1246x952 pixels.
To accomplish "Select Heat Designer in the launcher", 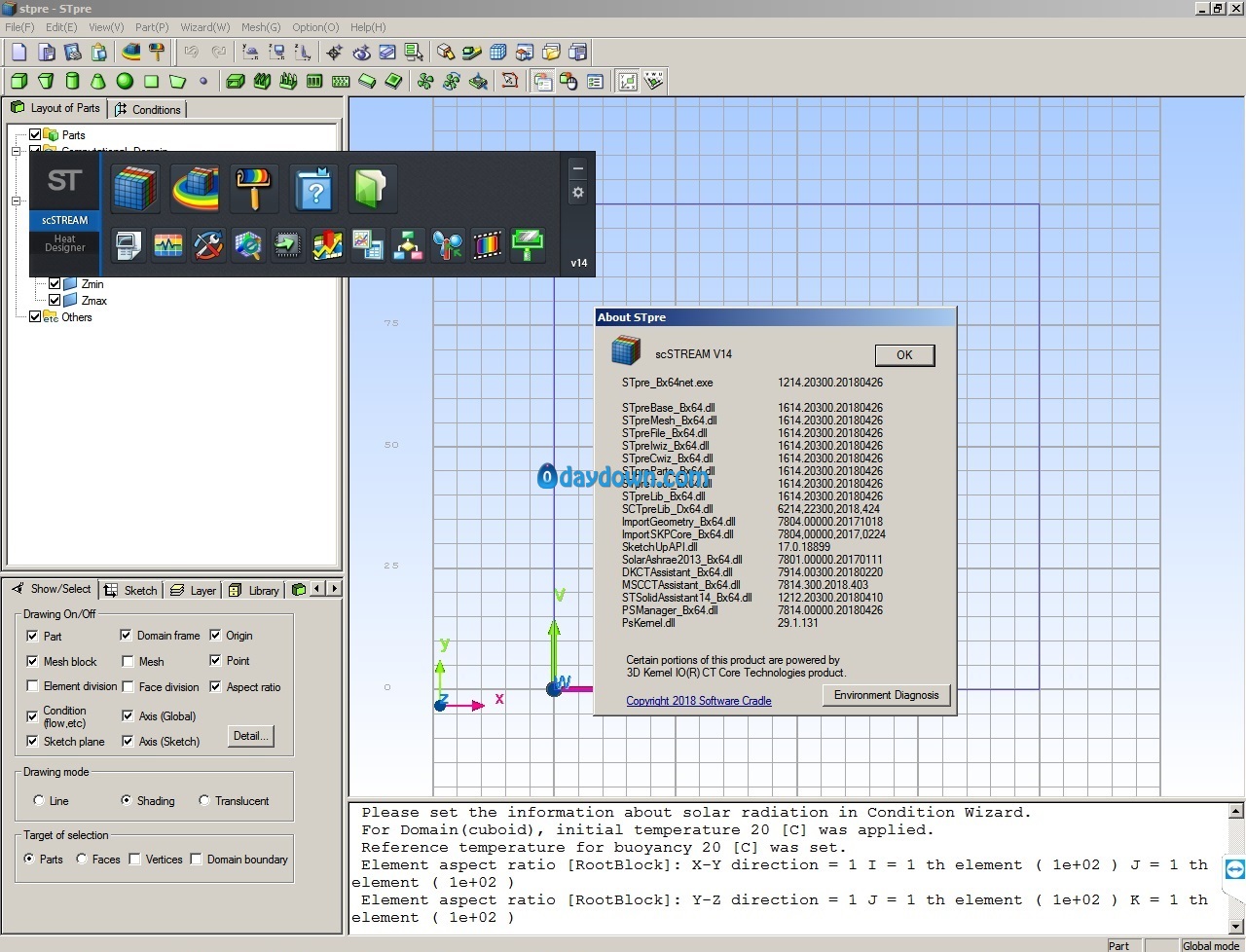I will (x=65, y=243).
